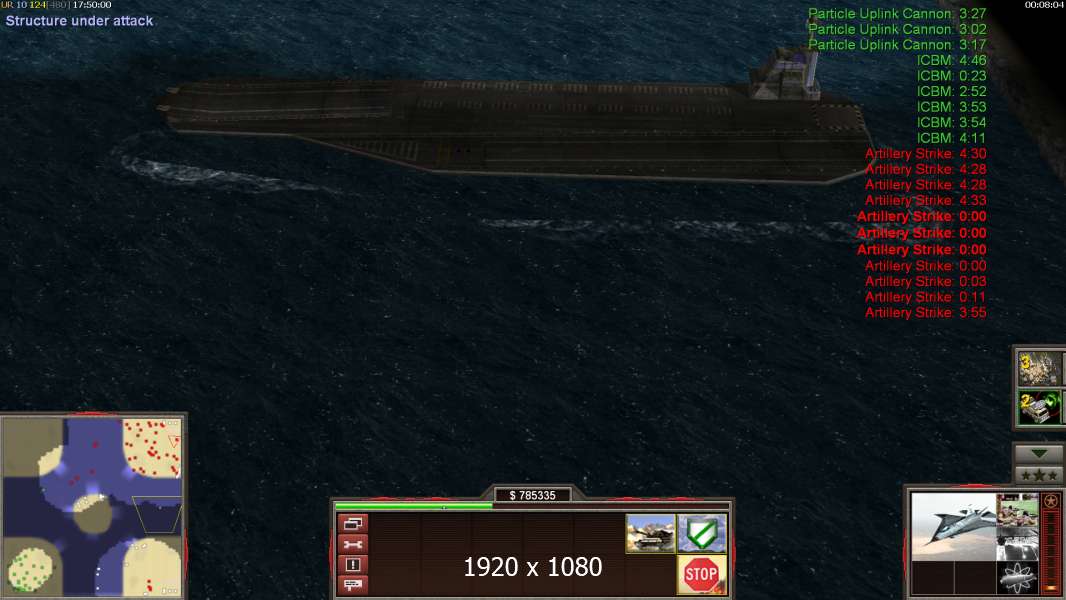Click the star emblem above power meter
Viewport: 1066px width, 600px height.
(1051, 501)
